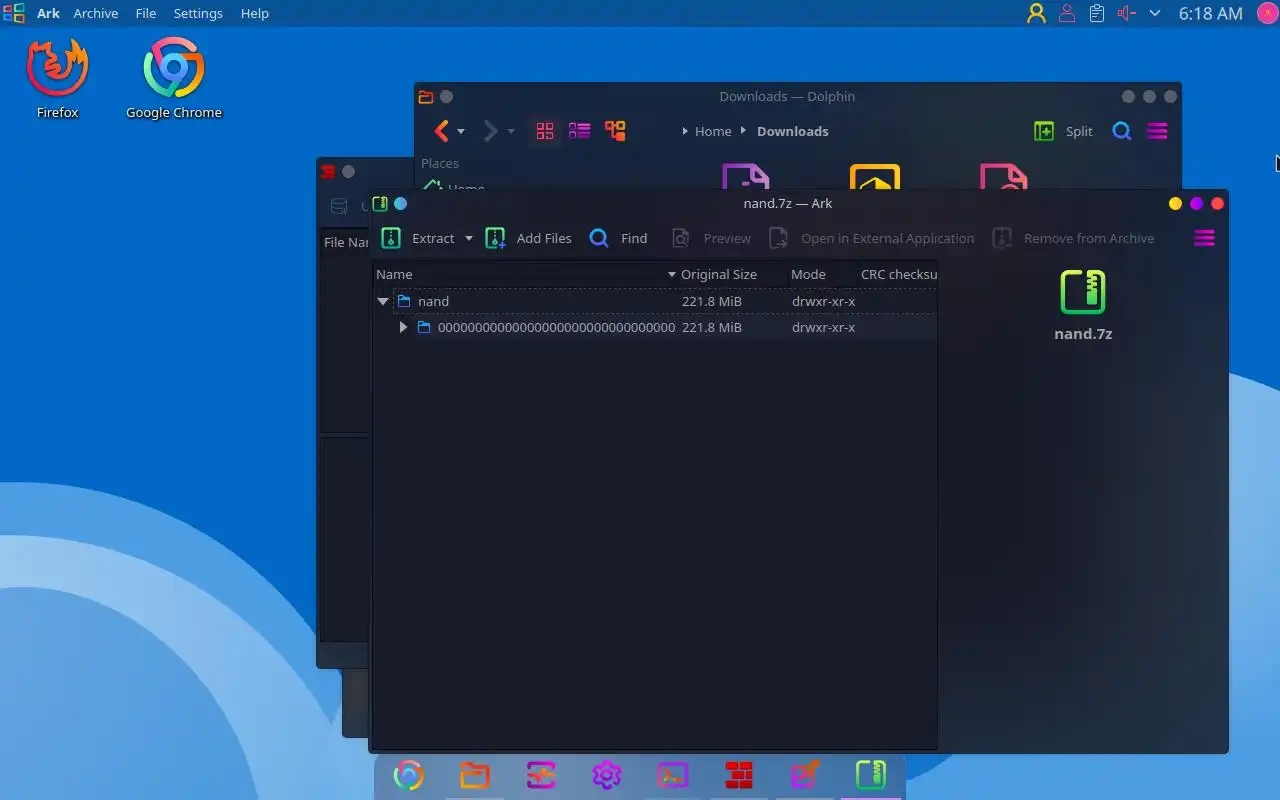Click 221.8 MiB size of nand row
The width and height of the screenshot is (1280, 800).
pyautogui.click(x=712, y=301)
